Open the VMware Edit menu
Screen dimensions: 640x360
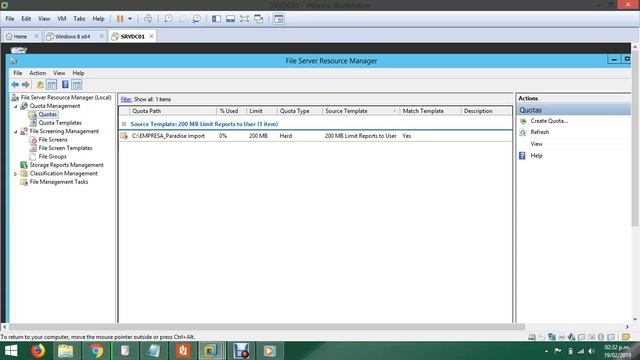(26, 19)
